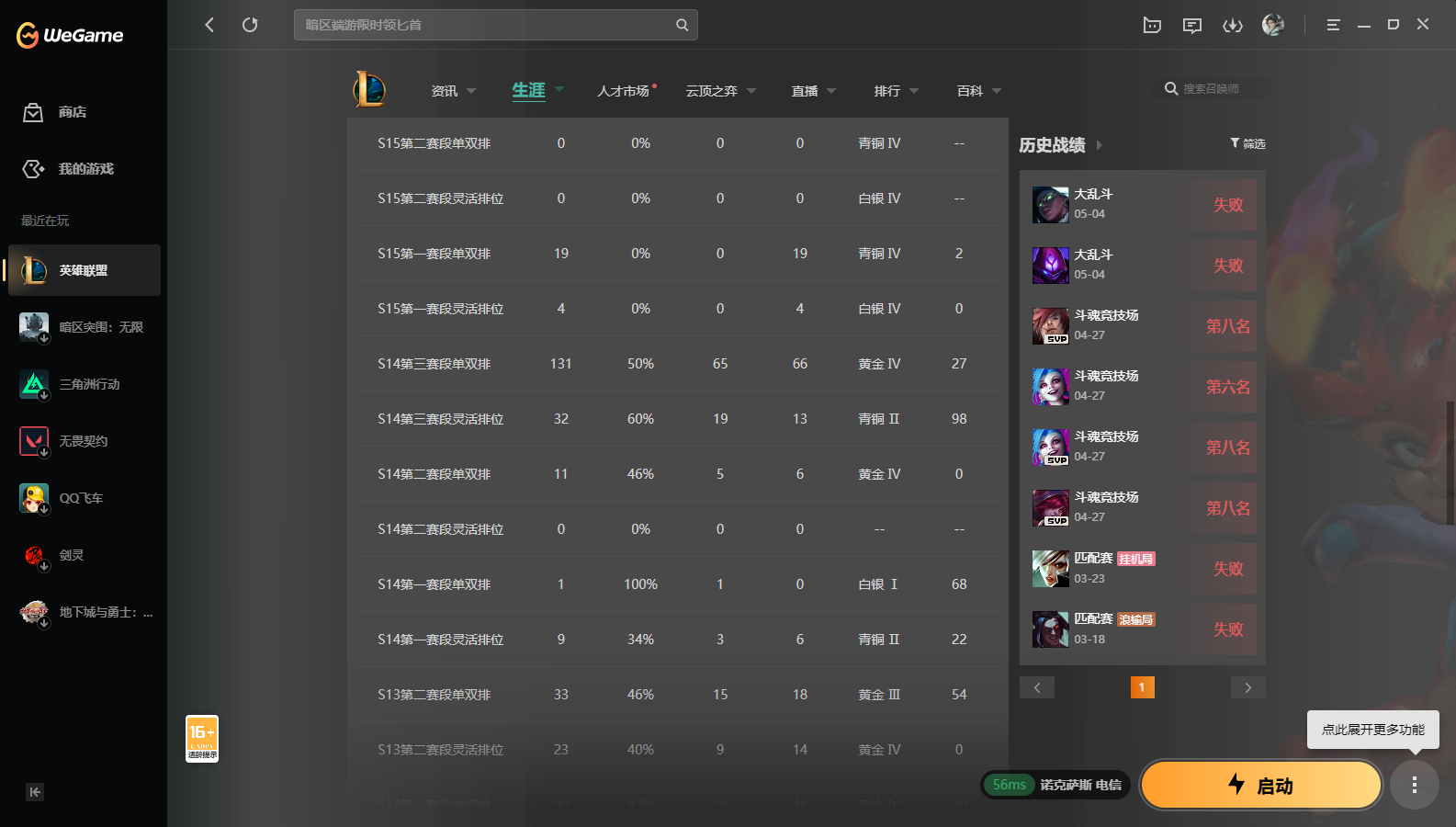Expand the 云顶之弈 dropdown menu
1456x827 pixels.
click(x=751, y=91)
